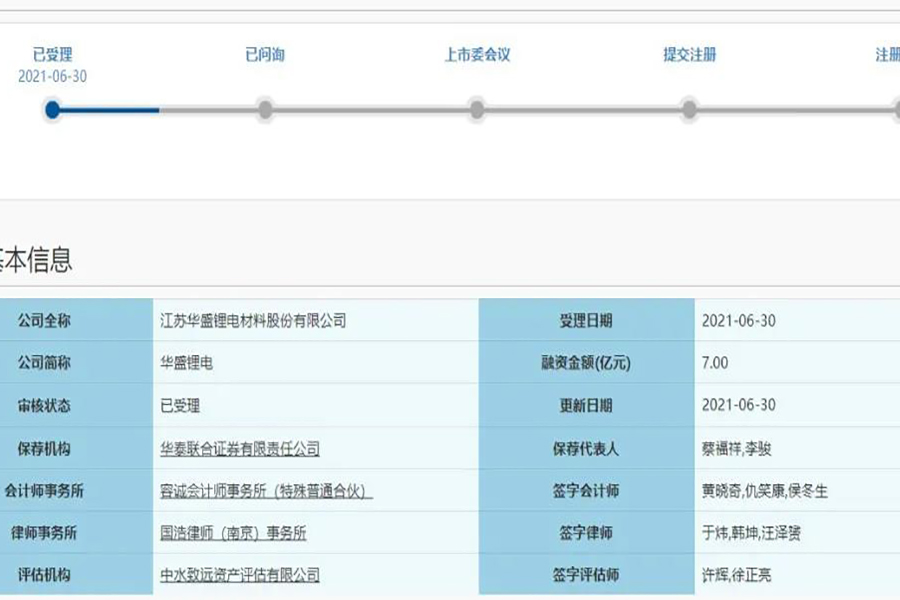This screenshot has width=900, height=600.
Task: Click the 上市委会议 progress step dot
Action: tap(477, 110)
